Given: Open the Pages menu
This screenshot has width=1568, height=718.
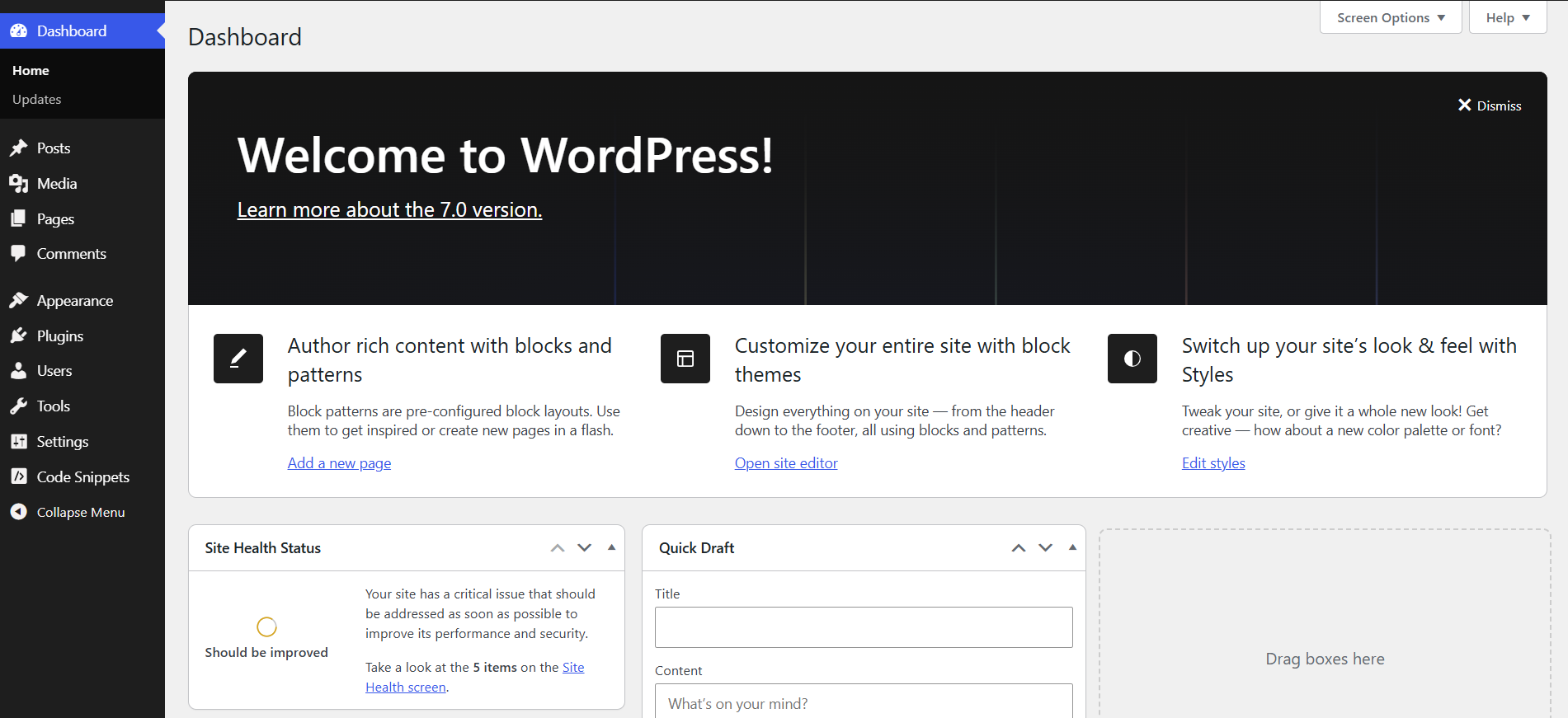Looking at the screenshot, I should [x=82, y=219].
